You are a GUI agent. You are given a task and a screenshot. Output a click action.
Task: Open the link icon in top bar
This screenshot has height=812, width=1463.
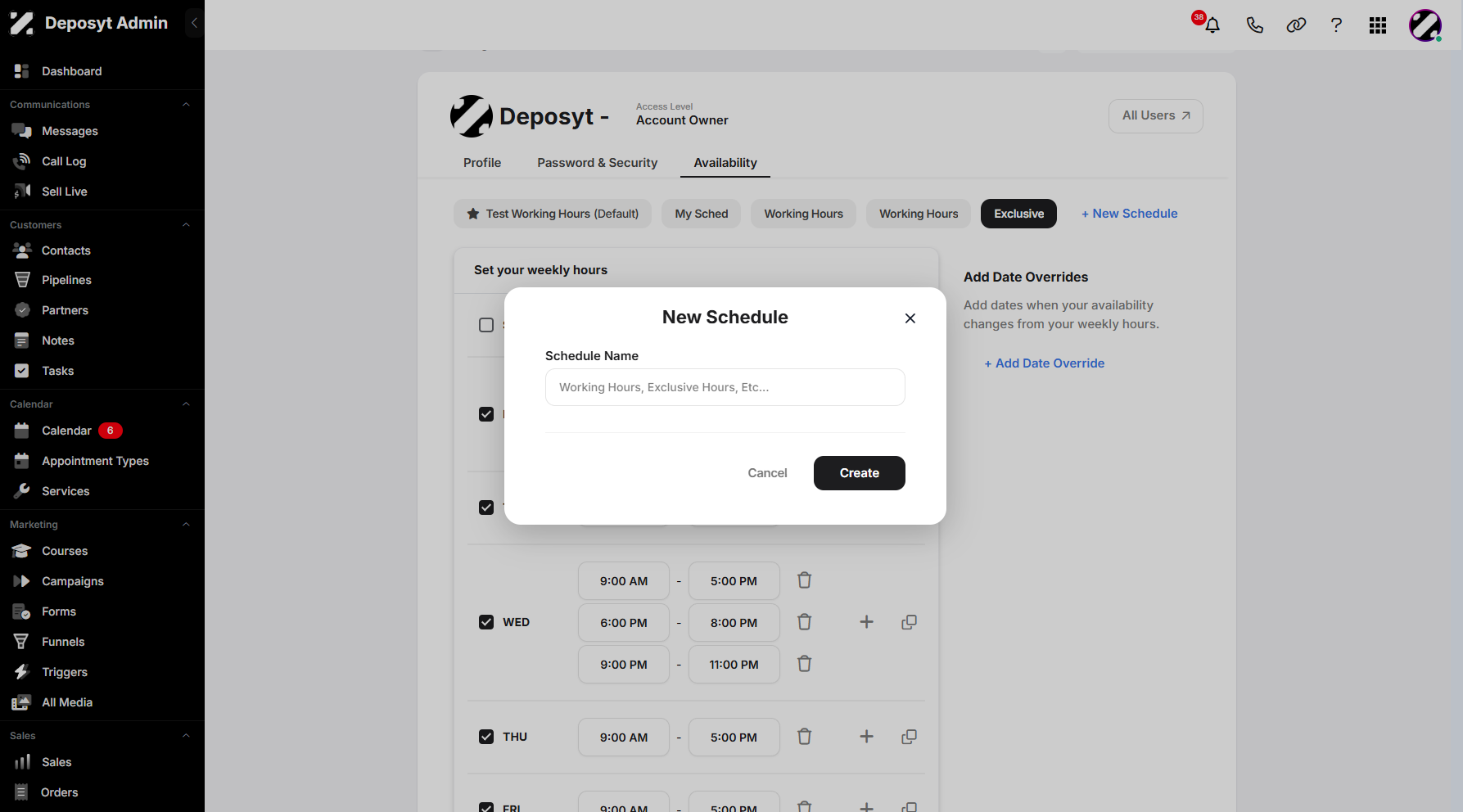click(x=1296, y=25)
